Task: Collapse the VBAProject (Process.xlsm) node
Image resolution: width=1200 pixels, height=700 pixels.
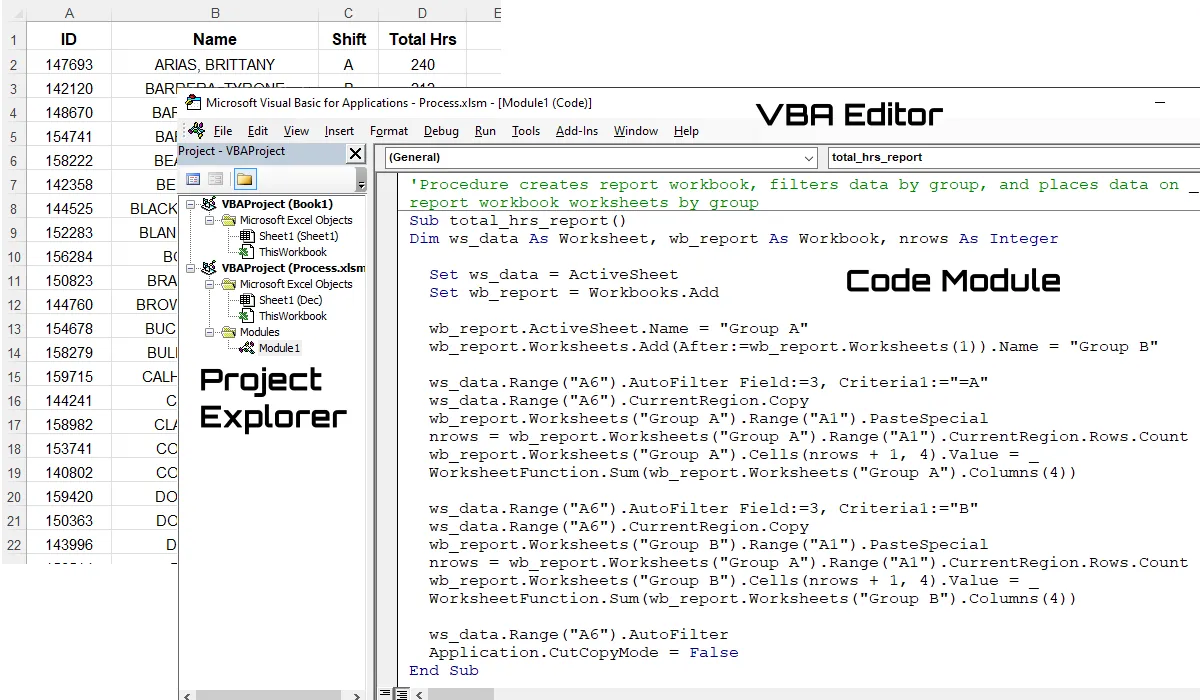Action: pyautogui.click(x=190, y=268)
